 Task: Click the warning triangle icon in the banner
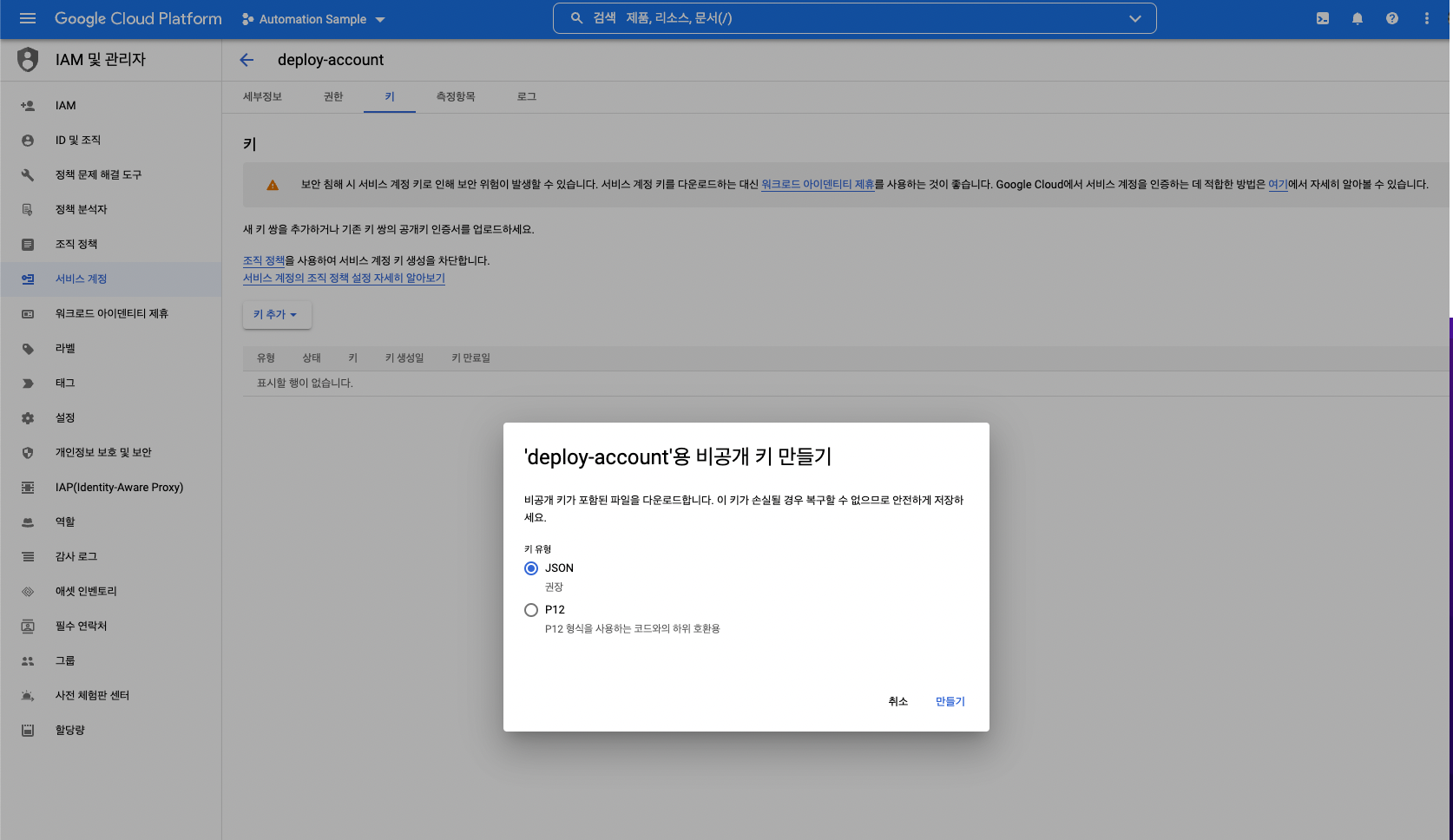(273, 185)
